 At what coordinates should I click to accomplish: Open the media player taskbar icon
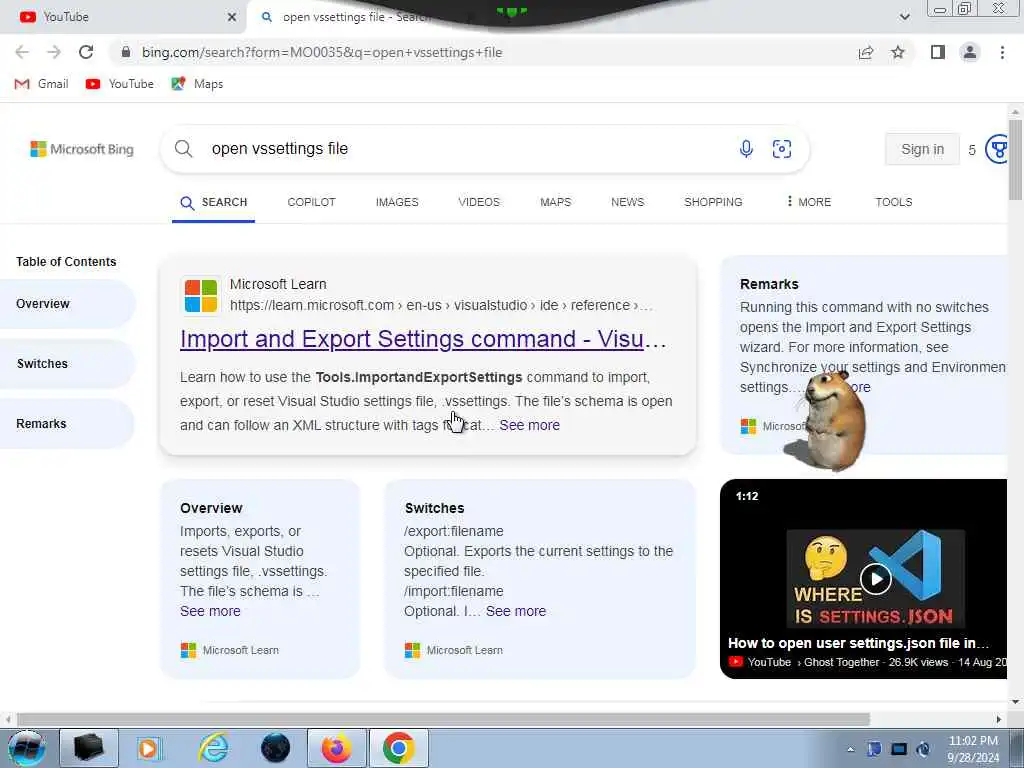tap(150, 748)
